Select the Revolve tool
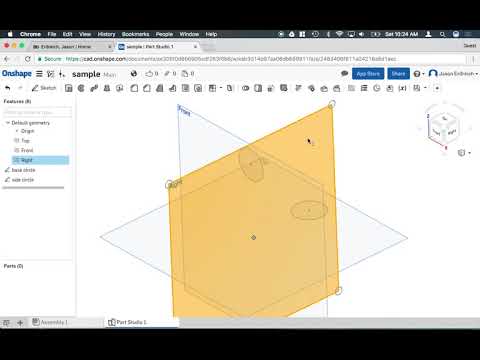This screenshot has height=360, width=480. coord(81,88)
